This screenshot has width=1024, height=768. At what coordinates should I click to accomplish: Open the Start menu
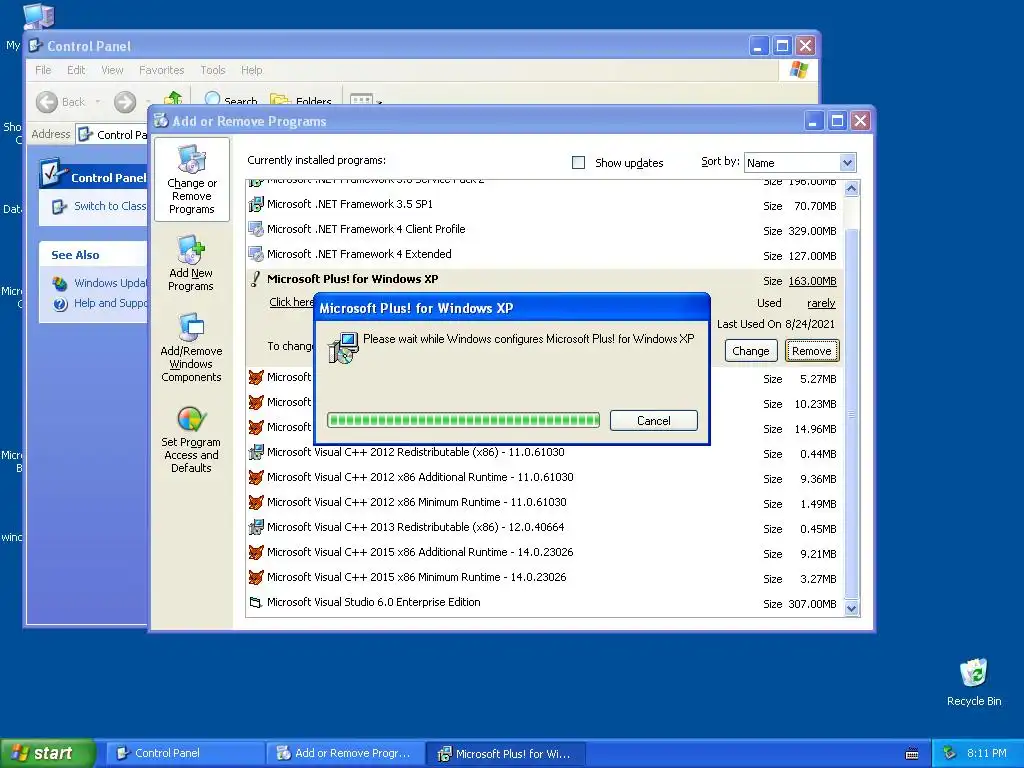click(48, 753)
